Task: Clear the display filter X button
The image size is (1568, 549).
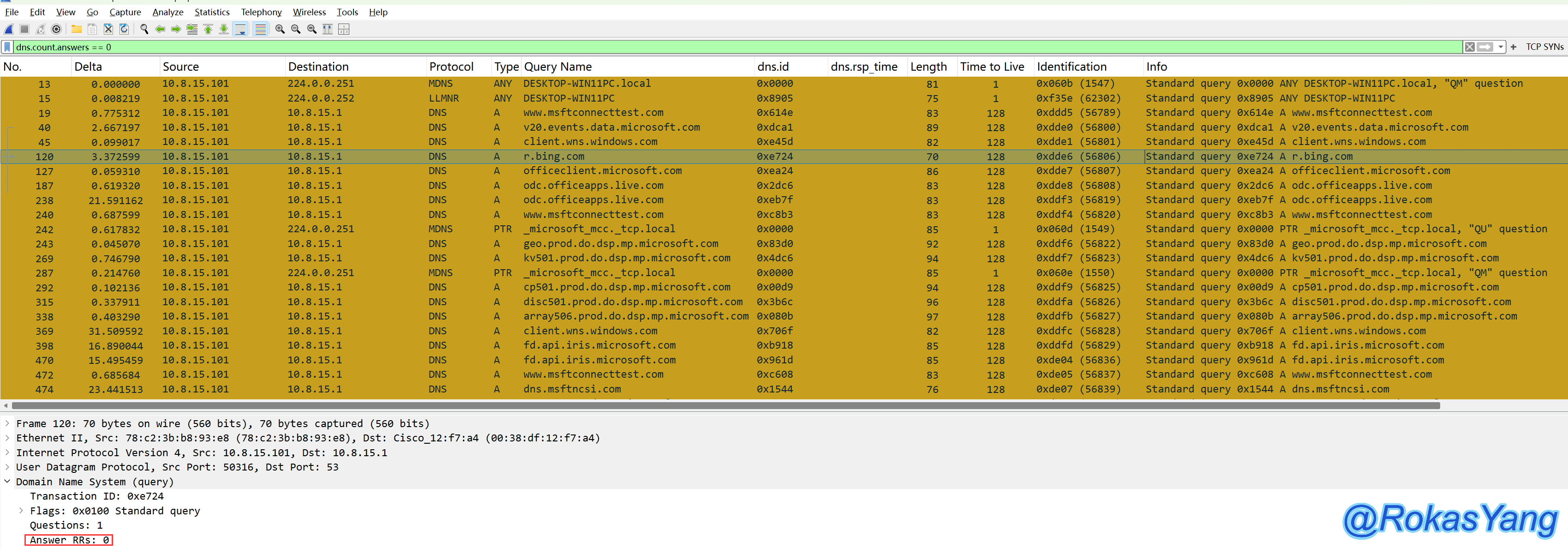Action: (x=1469, y=47)
